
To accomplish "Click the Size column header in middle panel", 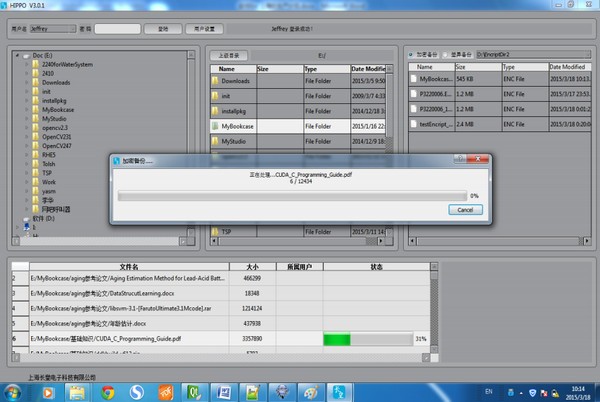I will pyautogui.click(x=278, y=69).
